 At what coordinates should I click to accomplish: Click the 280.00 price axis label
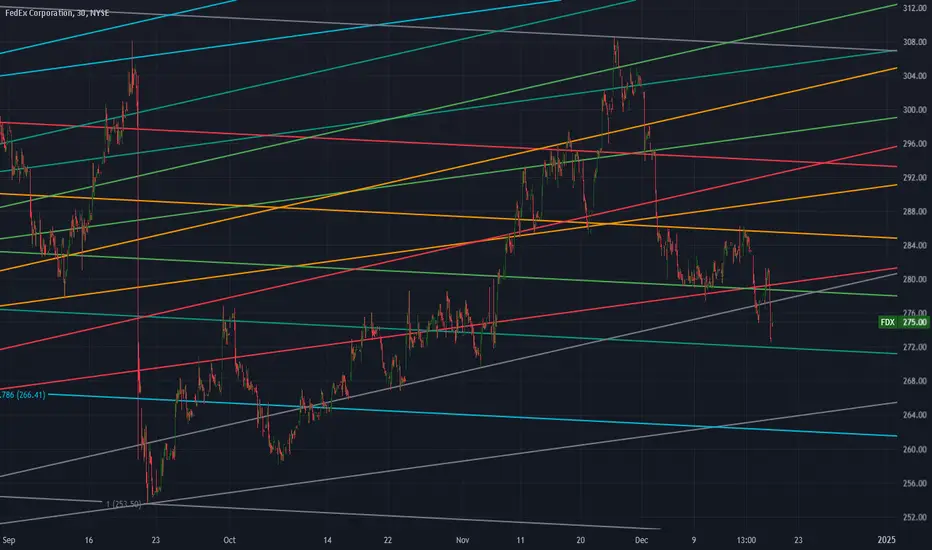(x=915, y=279)
